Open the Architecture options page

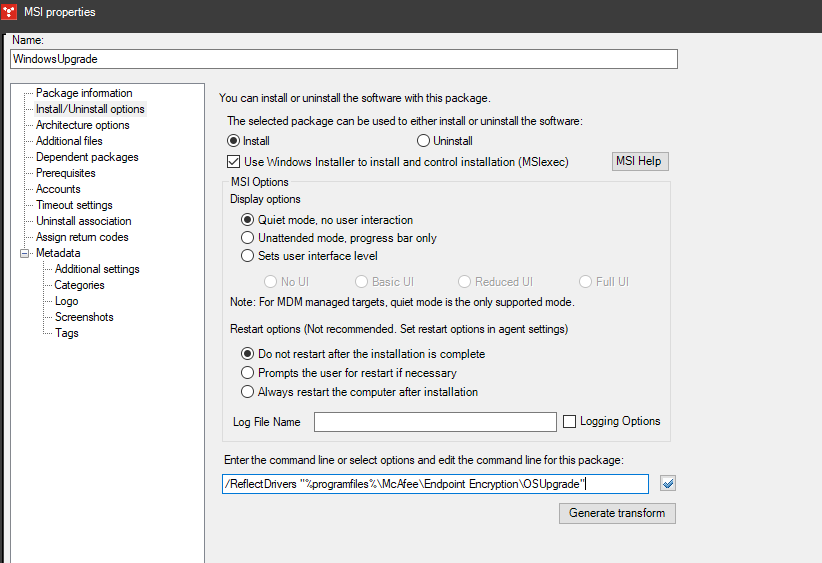[82, 125]
